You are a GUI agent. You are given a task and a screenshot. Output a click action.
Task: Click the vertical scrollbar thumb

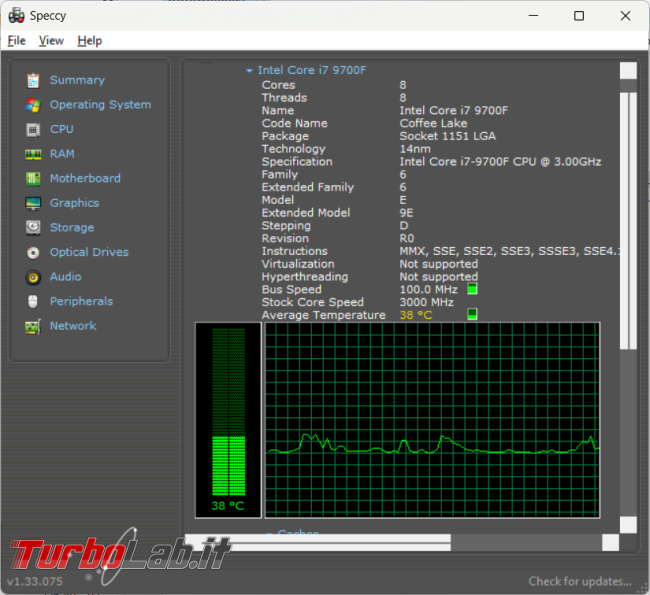pos(628,221)
